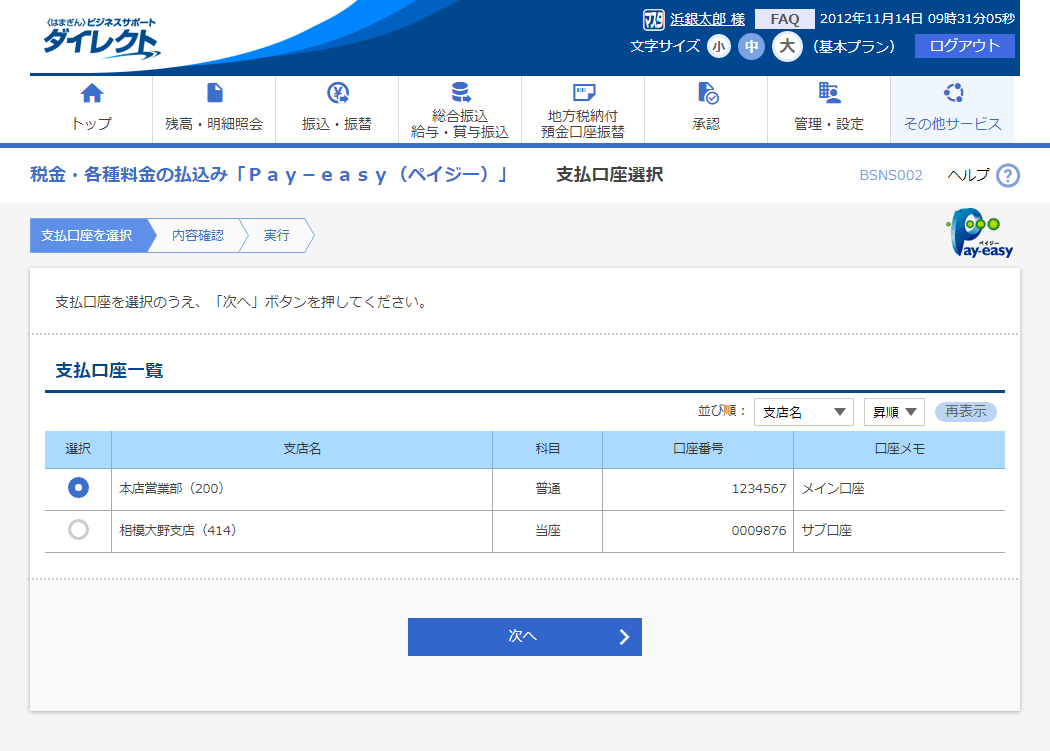The width and height of the screenshot is (1050, 751).
Task: Select the 本店営業部 (200) account radio button
Action: 78,488
